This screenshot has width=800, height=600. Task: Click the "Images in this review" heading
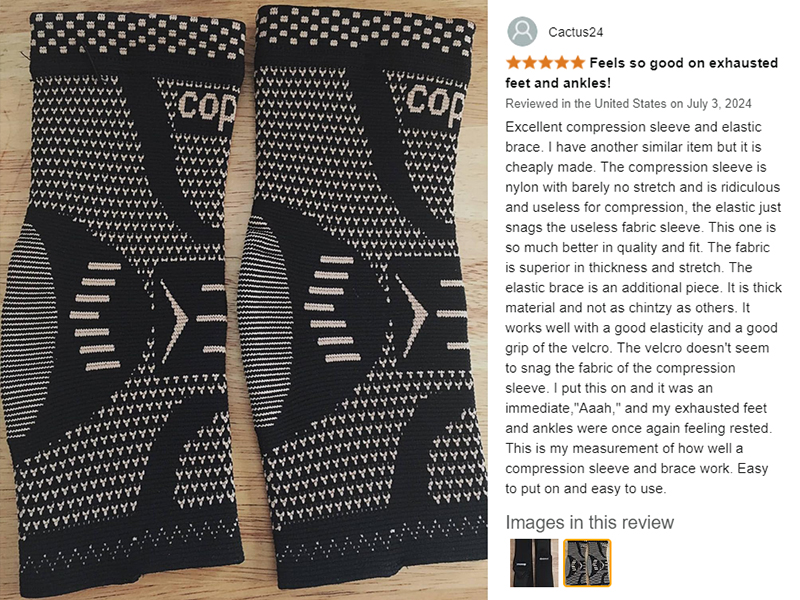click(x=589, y=522)
